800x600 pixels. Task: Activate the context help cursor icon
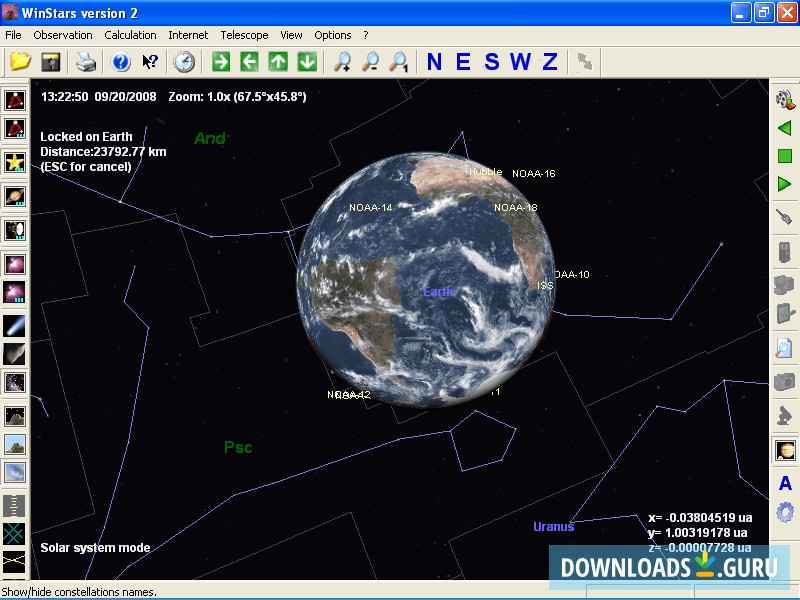click(x=149, y=62)
